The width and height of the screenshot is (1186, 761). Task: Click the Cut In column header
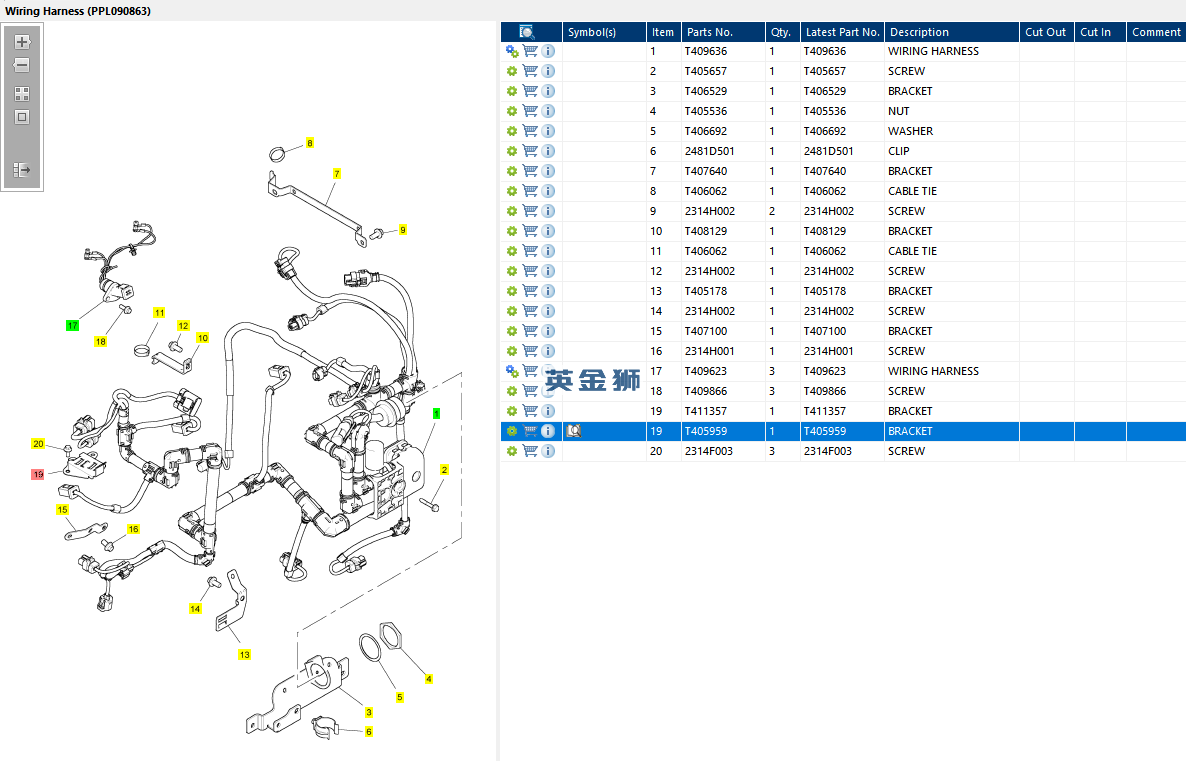click(x=1100, y=32)
